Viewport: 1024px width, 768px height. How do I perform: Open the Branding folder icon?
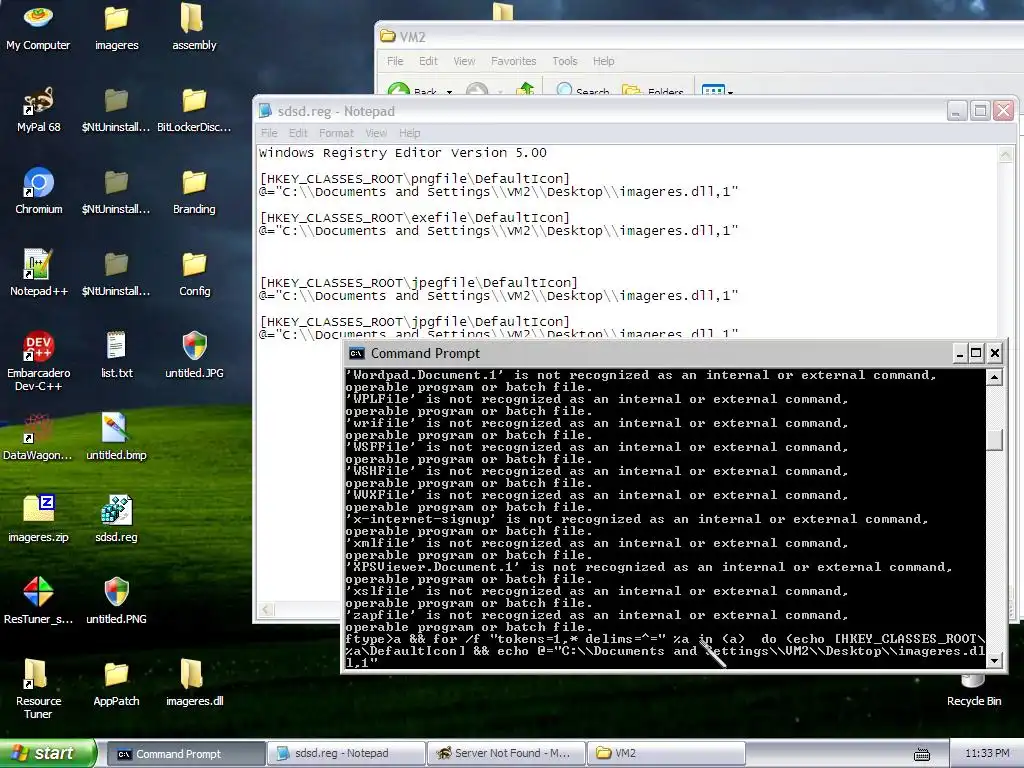(194, 191)
